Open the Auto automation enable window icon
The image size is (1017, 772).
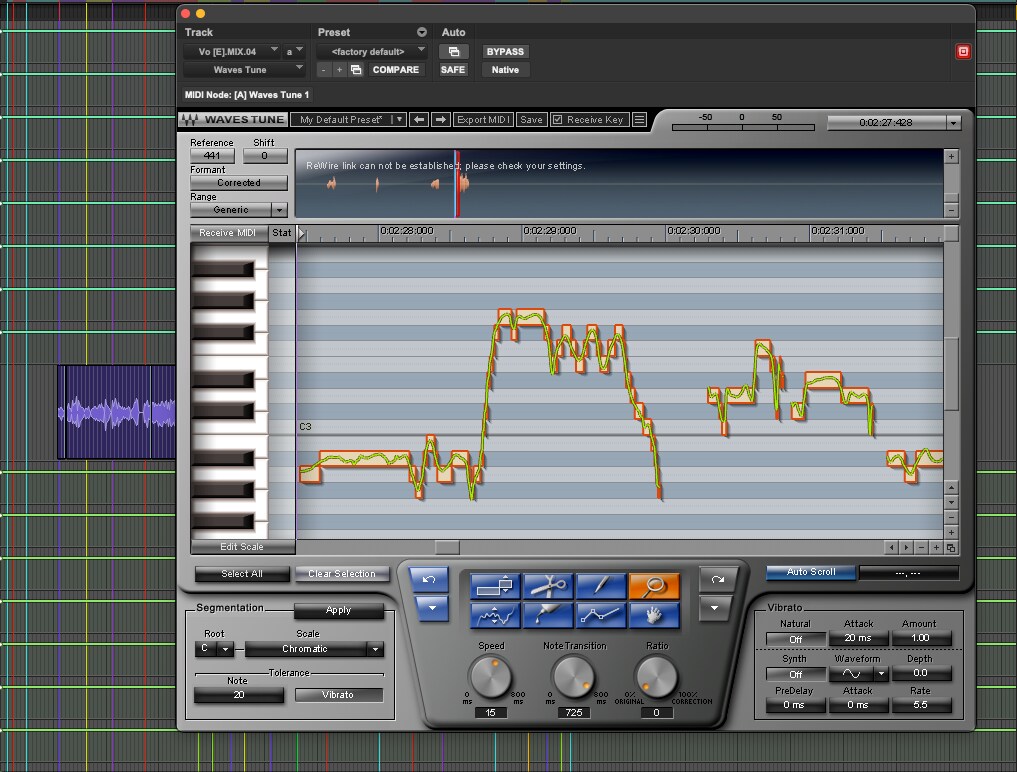point(453,51)
